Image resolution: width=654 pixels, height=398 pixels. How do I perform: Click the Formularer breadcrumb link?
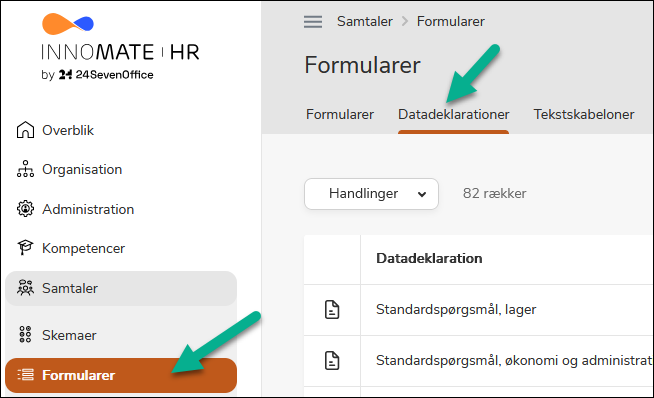pos(450,21)
